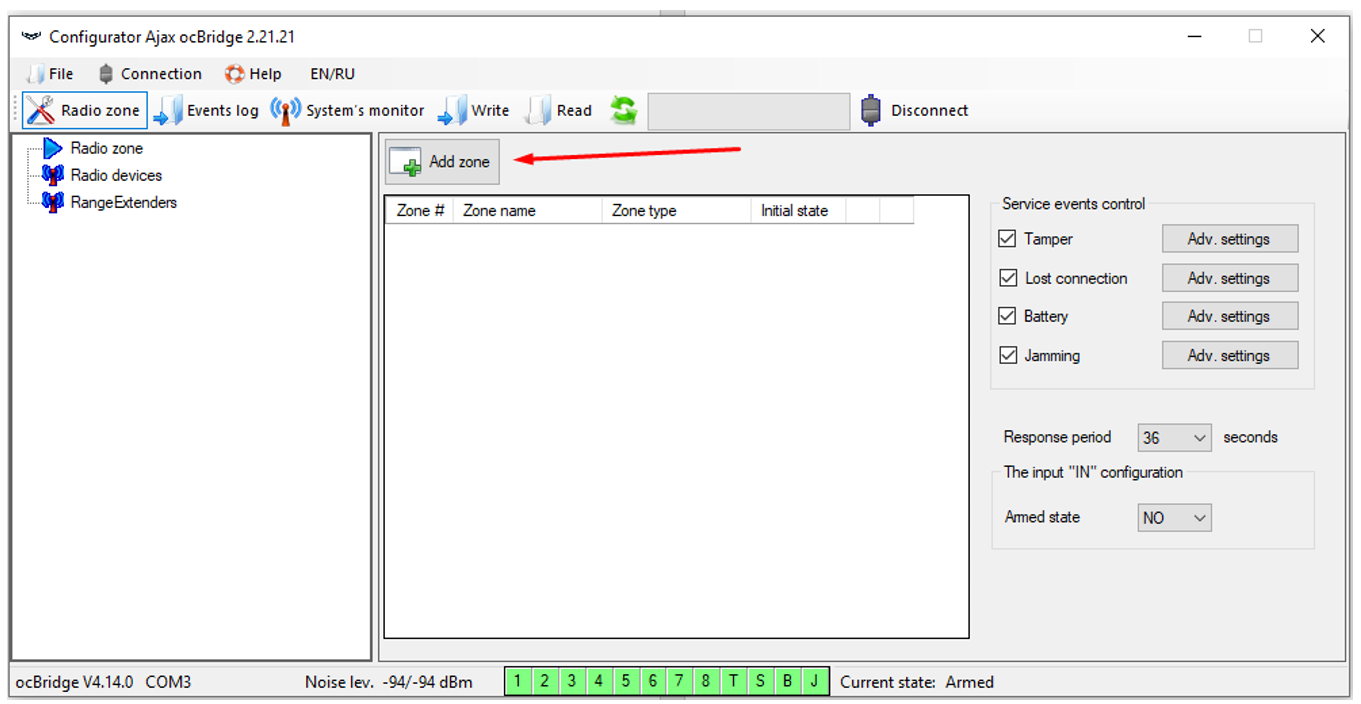Click the Disconnect button
The width and height of the screenshot is (1361, 704).
(x=915, y=110)
